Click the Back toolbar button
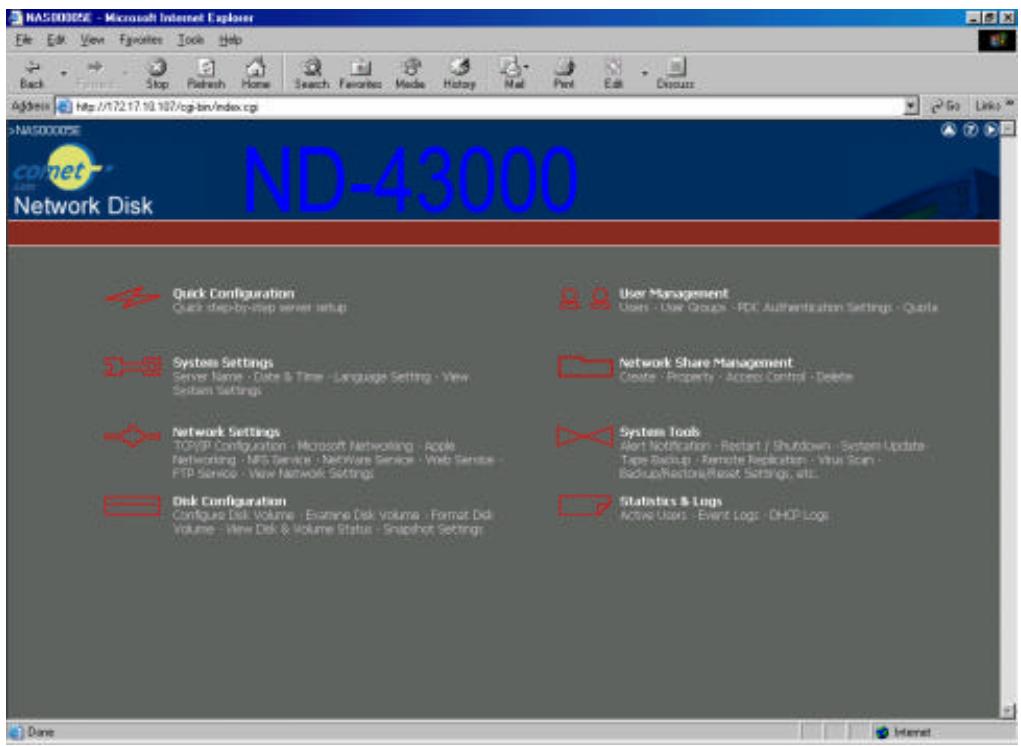The width and height of the screenshot is (1021, 746). tap(31, 74)
